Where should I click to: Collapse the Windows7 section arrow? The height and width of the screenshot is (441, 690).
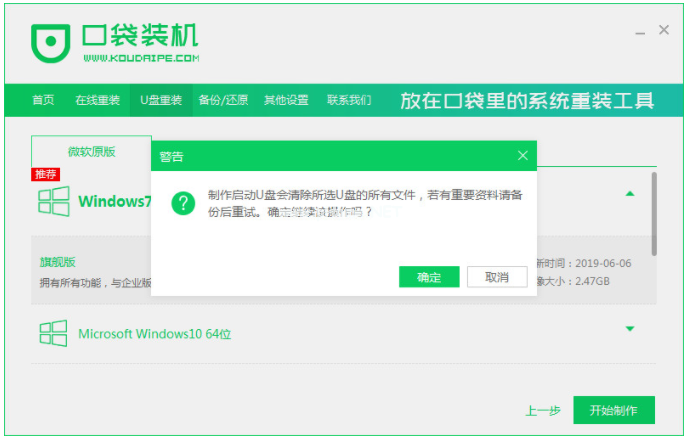pos(630,194)
